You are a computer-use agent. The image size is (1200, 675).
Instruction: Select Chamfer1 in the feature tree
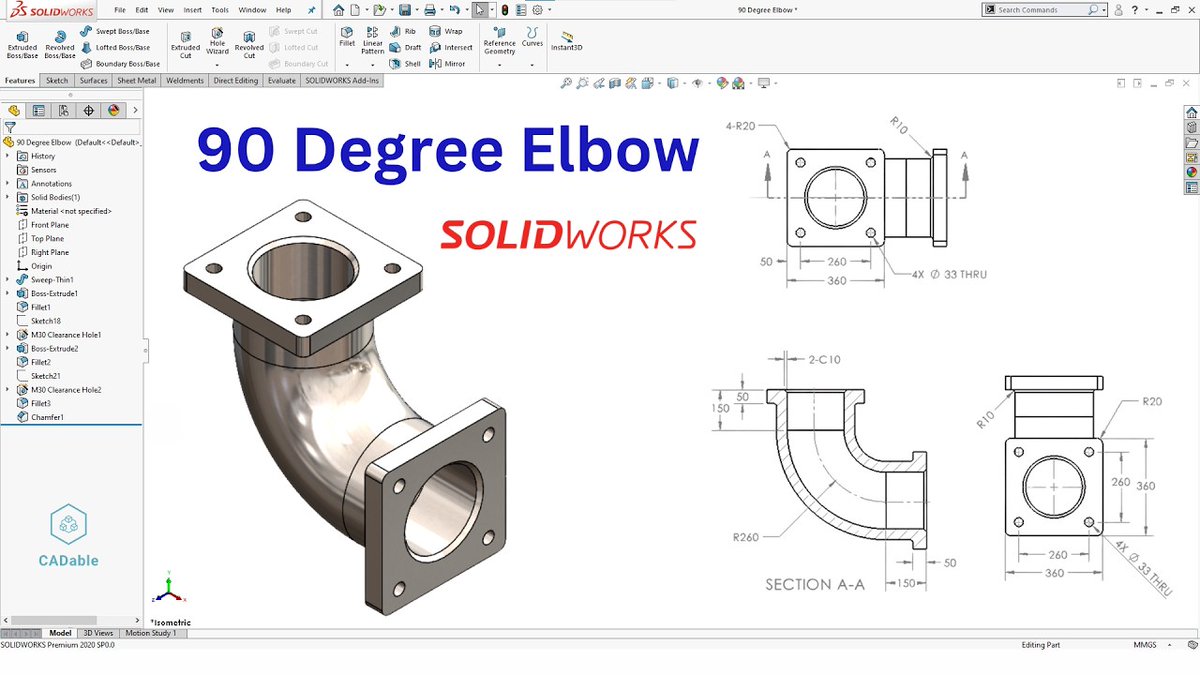coord(40,417)
